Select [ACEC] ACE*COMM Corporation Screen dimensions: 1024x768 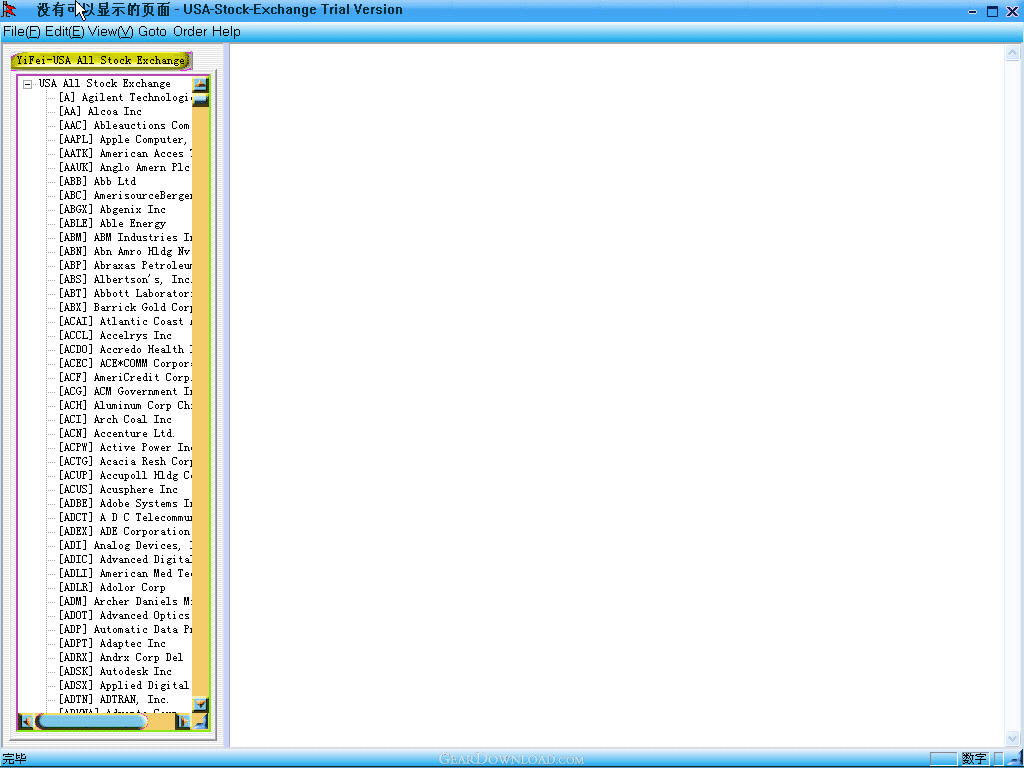[125, 363]
